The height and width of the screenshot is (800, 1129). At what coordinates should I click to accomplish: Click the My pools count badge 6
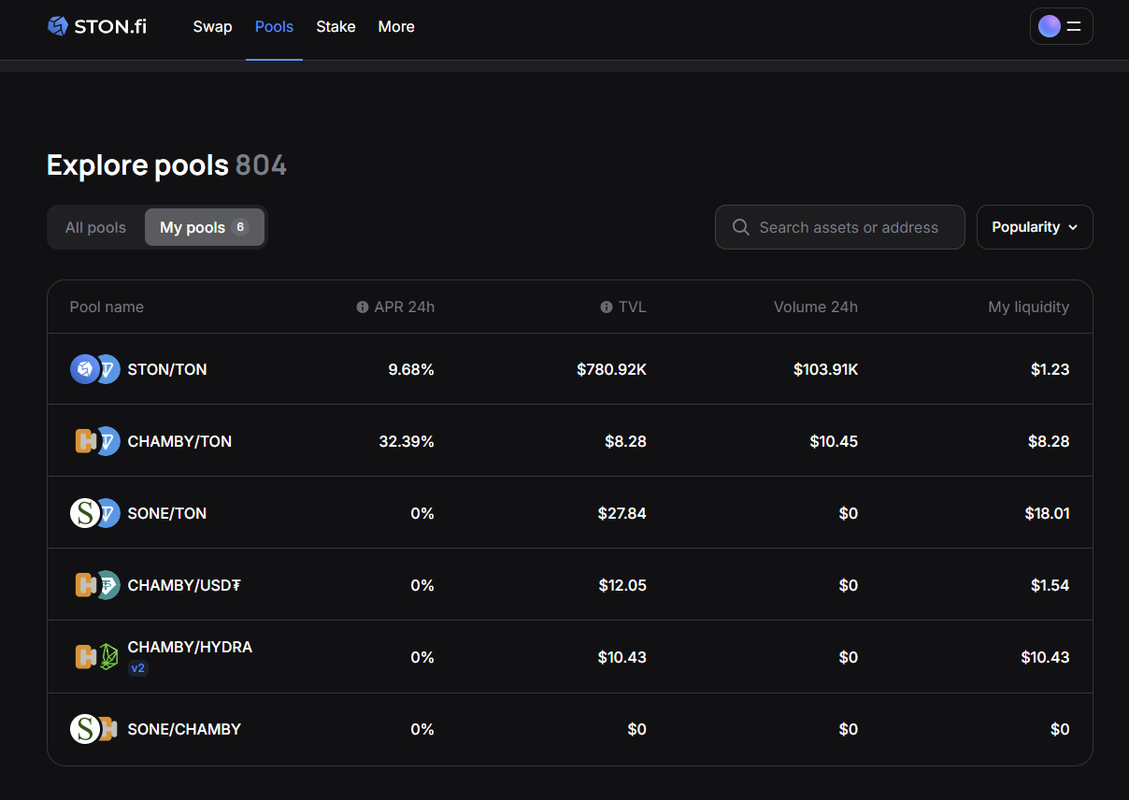240,227
